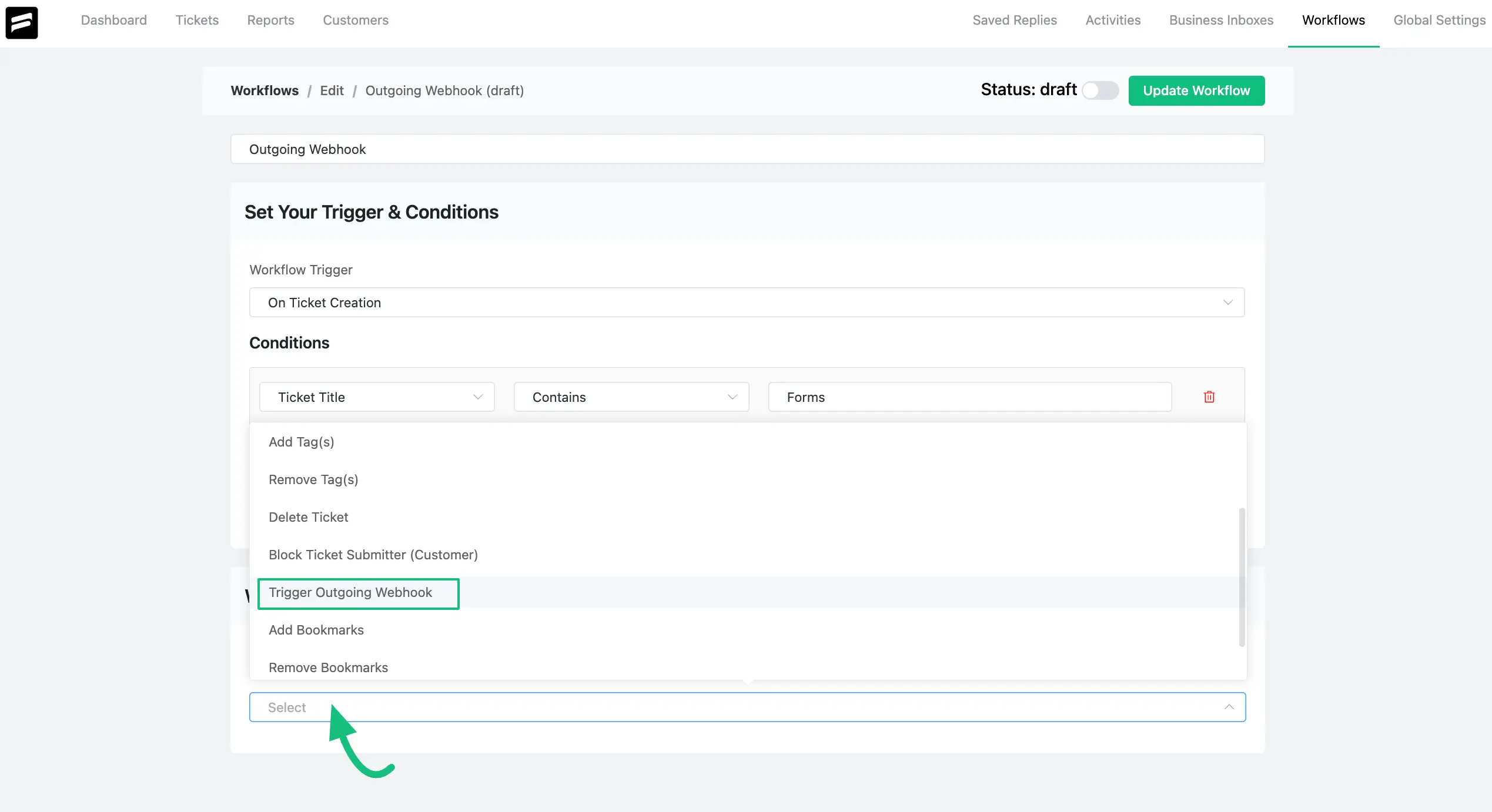
Task: Click the Update Workflow button
Action: pyautogui.click(x=1196, y=90)
